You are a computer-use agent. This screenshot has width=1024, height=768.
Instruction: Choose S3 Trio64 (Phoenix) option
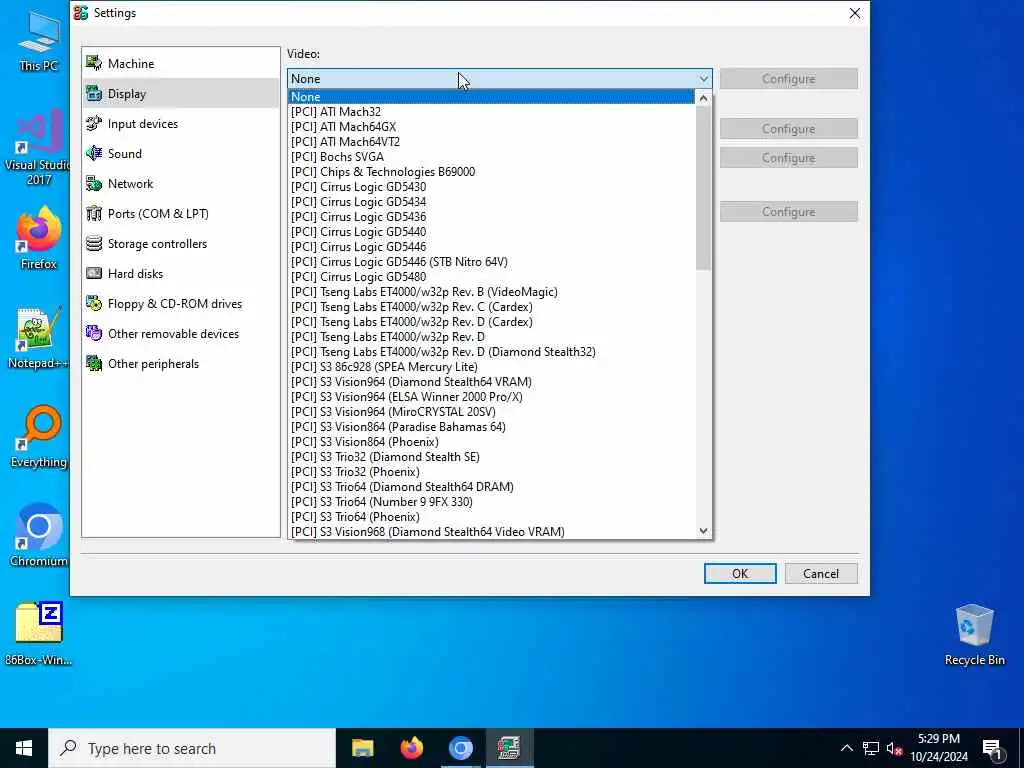491,517
